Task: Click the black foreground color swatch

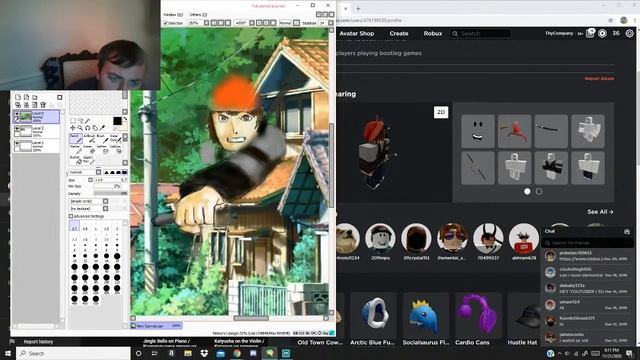Action: coord(117,121)
